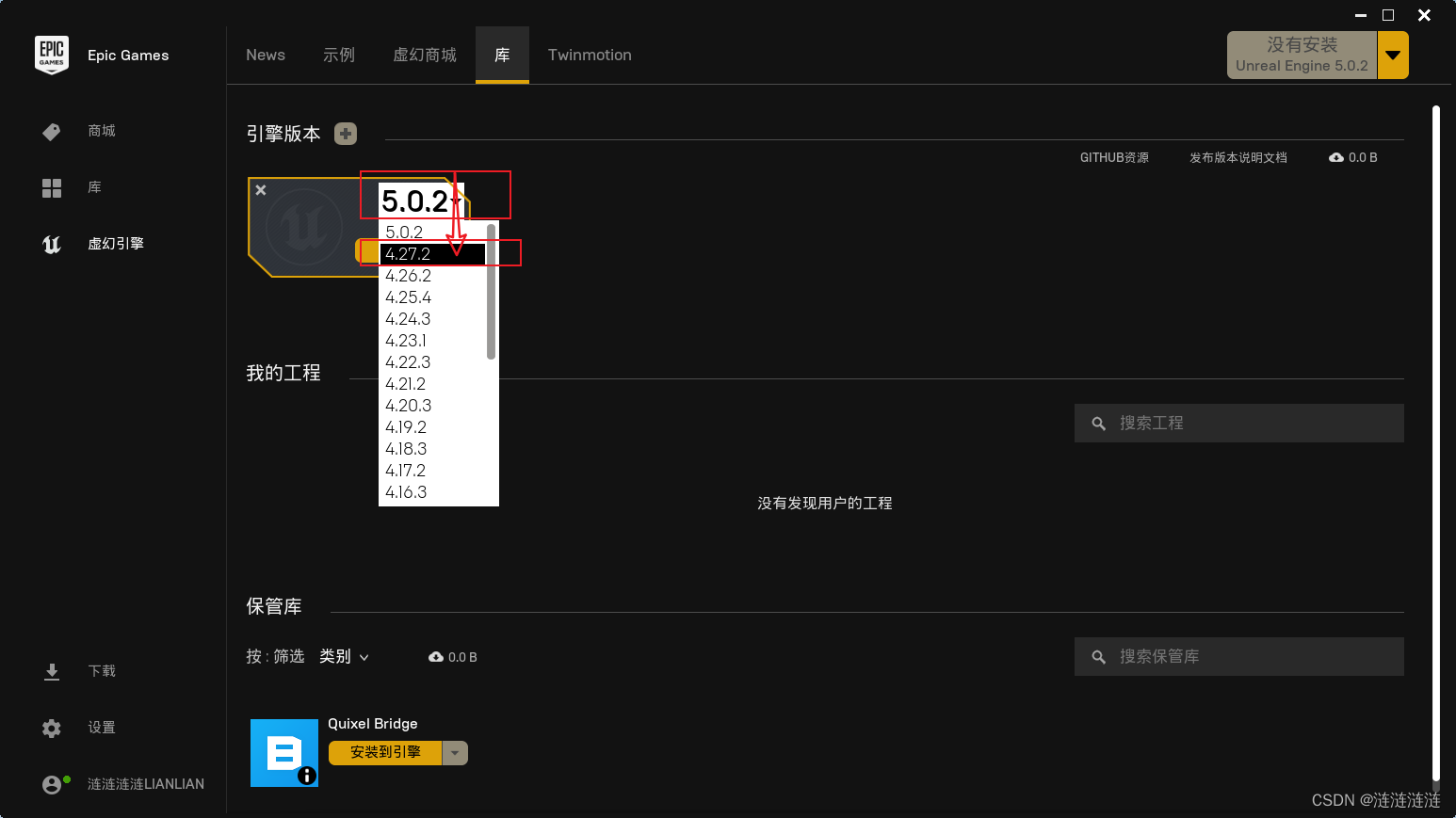
Task: Choose version 4.20.3 in the list
Action: coord(432,405)
